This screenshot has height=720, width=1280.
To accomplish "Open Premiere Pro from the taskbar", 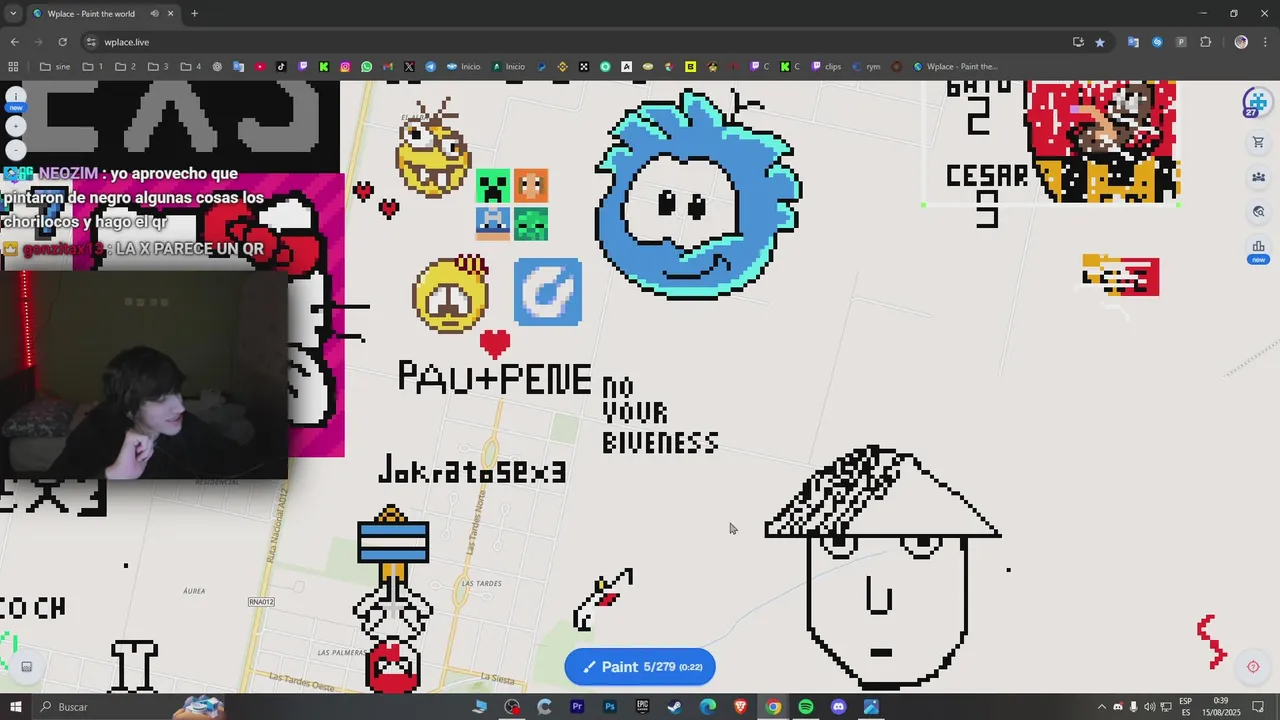I will (x=577, y=707).
